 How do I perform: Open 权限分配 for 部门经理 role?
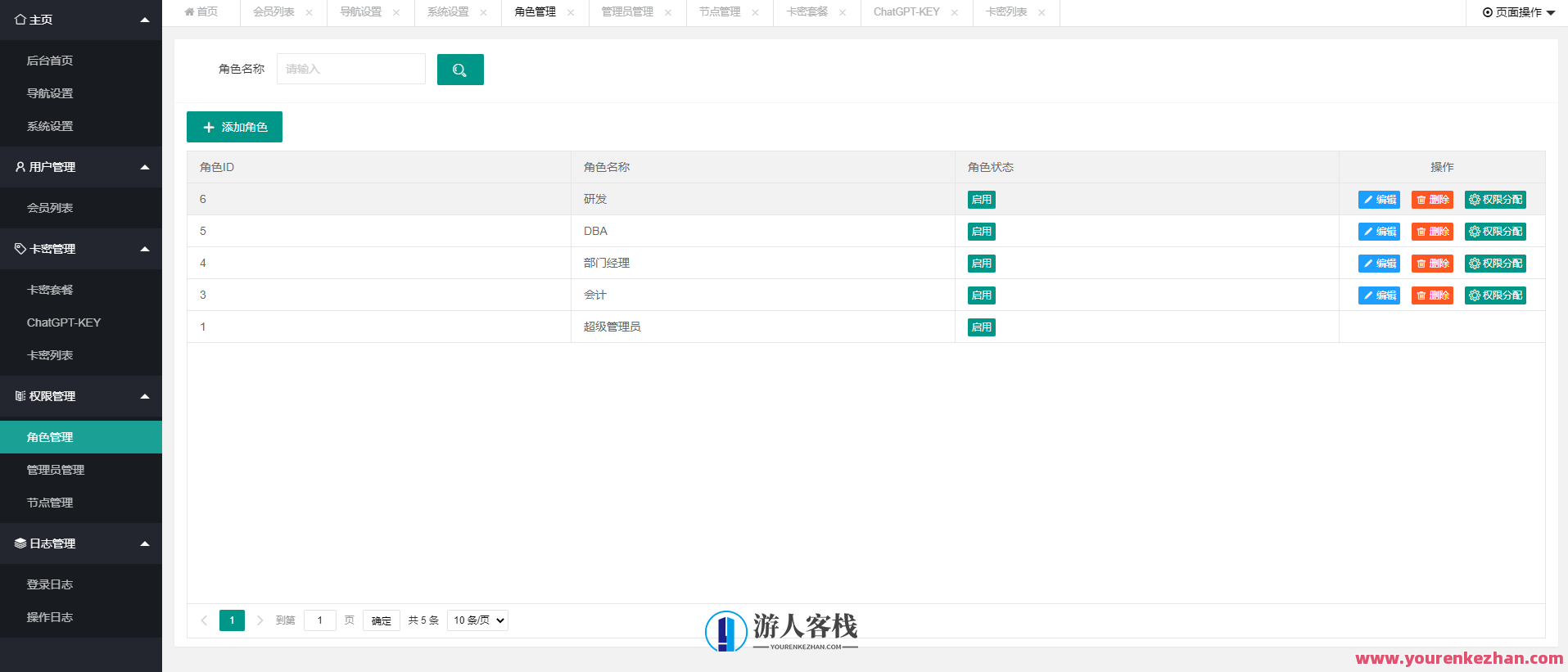pos(1495,264)
